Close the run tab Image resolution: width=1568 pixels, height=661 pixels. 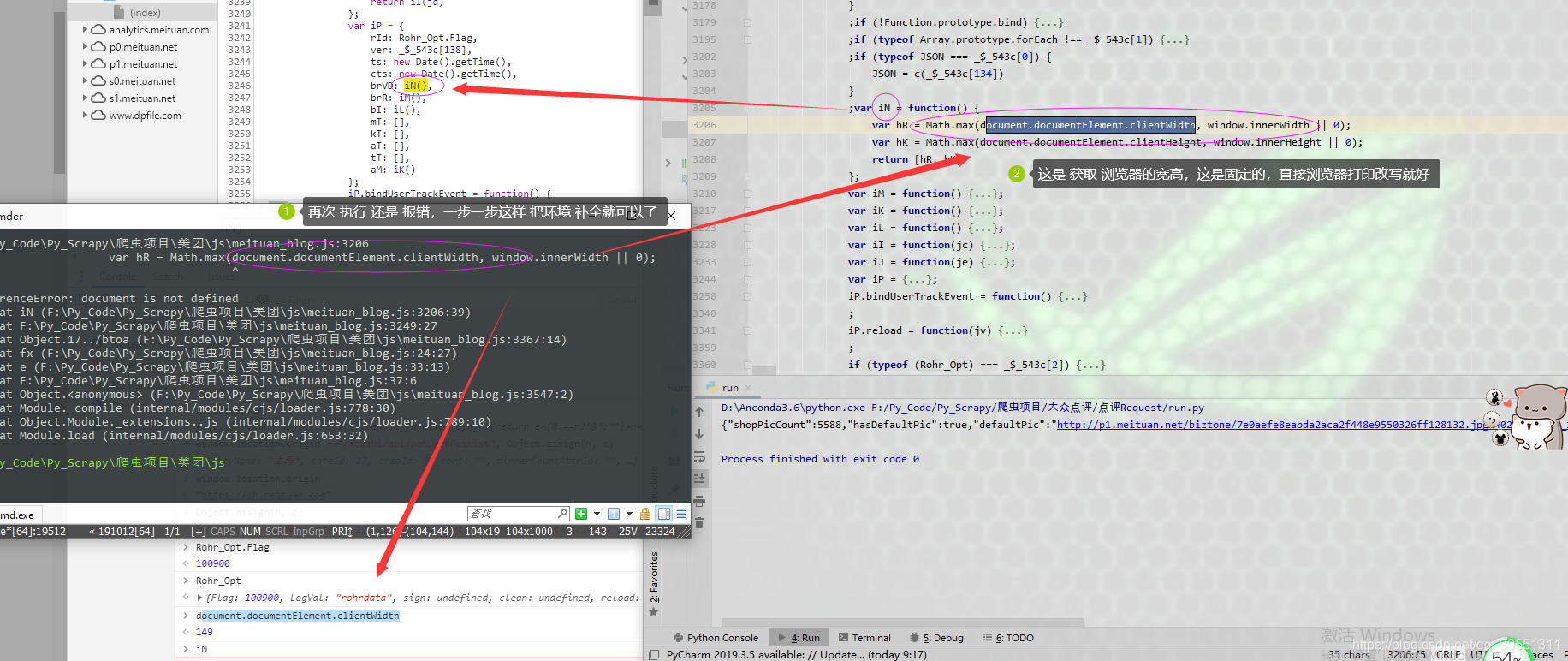748,388
